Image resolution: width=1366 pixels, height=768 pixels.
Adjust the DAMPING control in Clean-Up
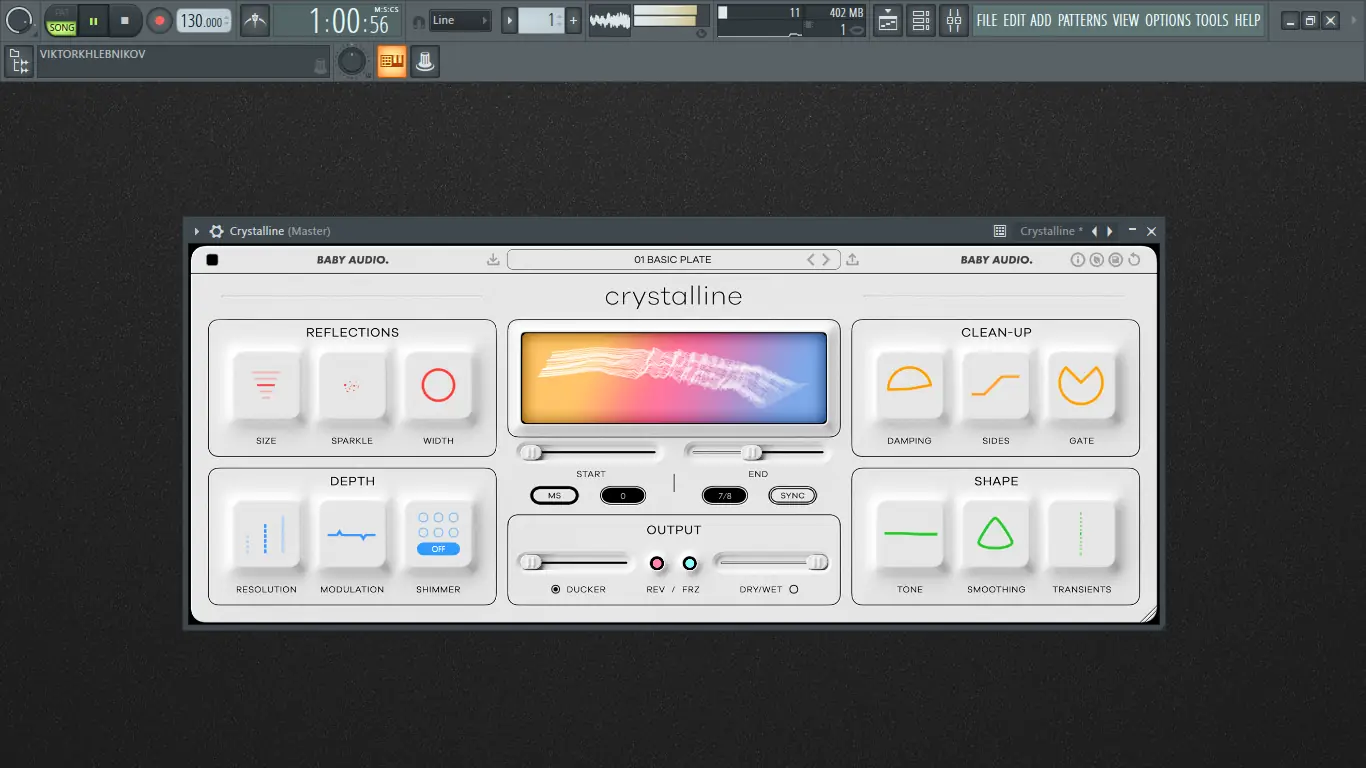point(909,385)
